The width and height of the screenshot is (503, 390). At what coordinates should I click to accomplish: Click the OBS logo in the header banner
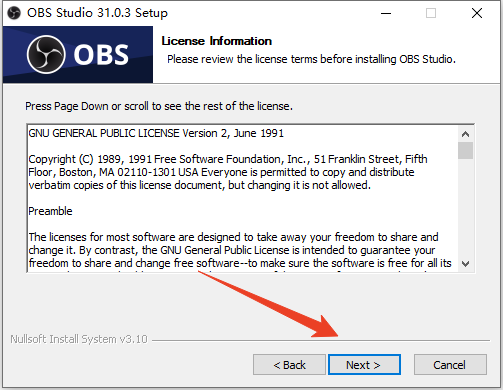(x=78, y=55)
